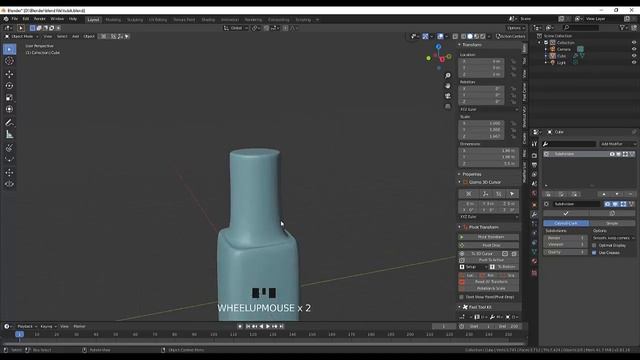Image resolution: width=640 pixels, height=360 pixels.
Task: Click the zoom view magnifier gizmo
Action: [x=448, y=76]
